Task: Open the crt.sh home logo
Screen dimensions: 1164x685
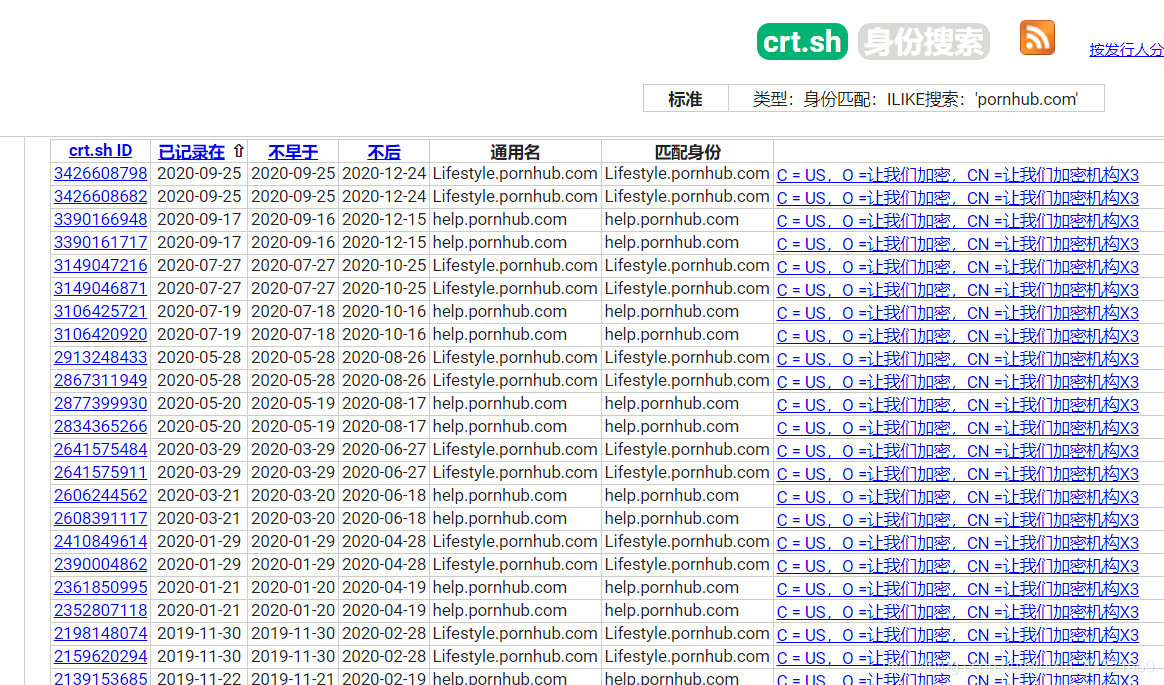Action: [802, 42]
